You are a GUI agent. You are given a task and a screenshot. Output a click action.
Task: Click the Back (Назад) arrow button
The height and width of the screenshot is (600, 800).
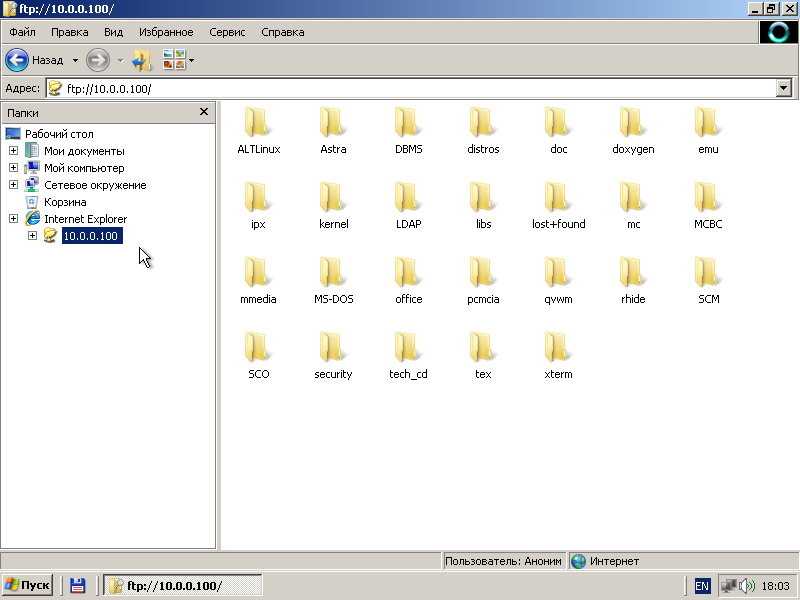pyautogui.click(x=17, y=60)
